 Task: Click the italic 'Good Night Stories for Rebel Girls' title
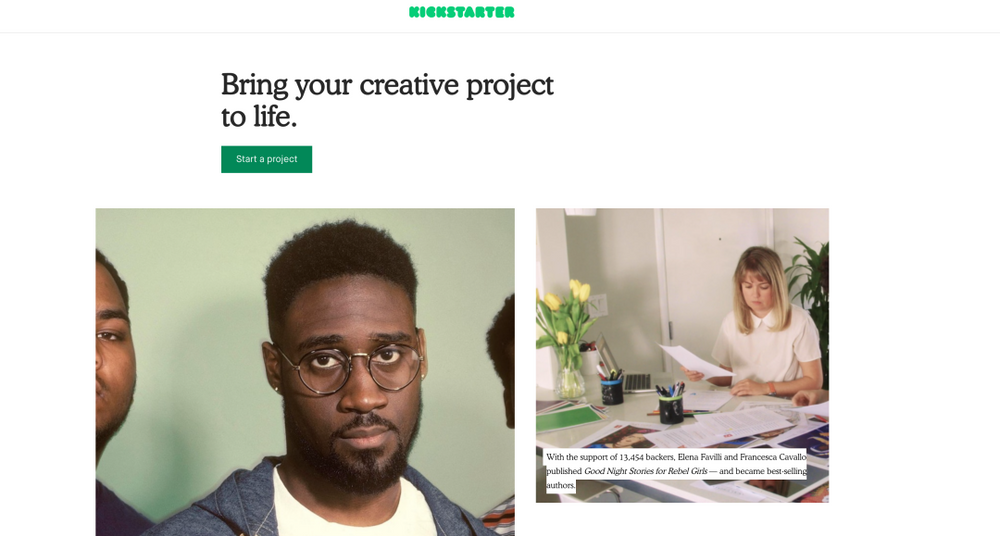click(645, 472)
